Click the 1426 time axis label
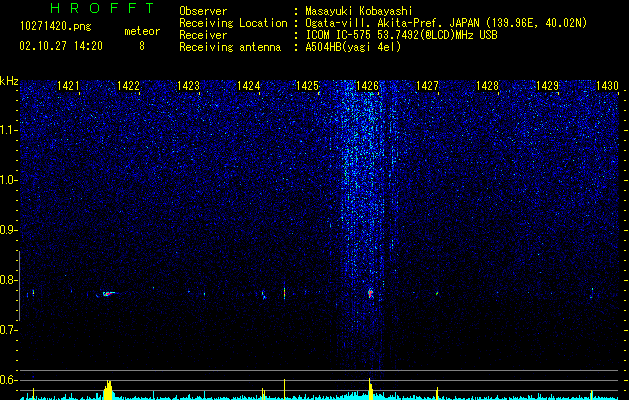This screenshot has width=629, height=400. pos(367,86)
